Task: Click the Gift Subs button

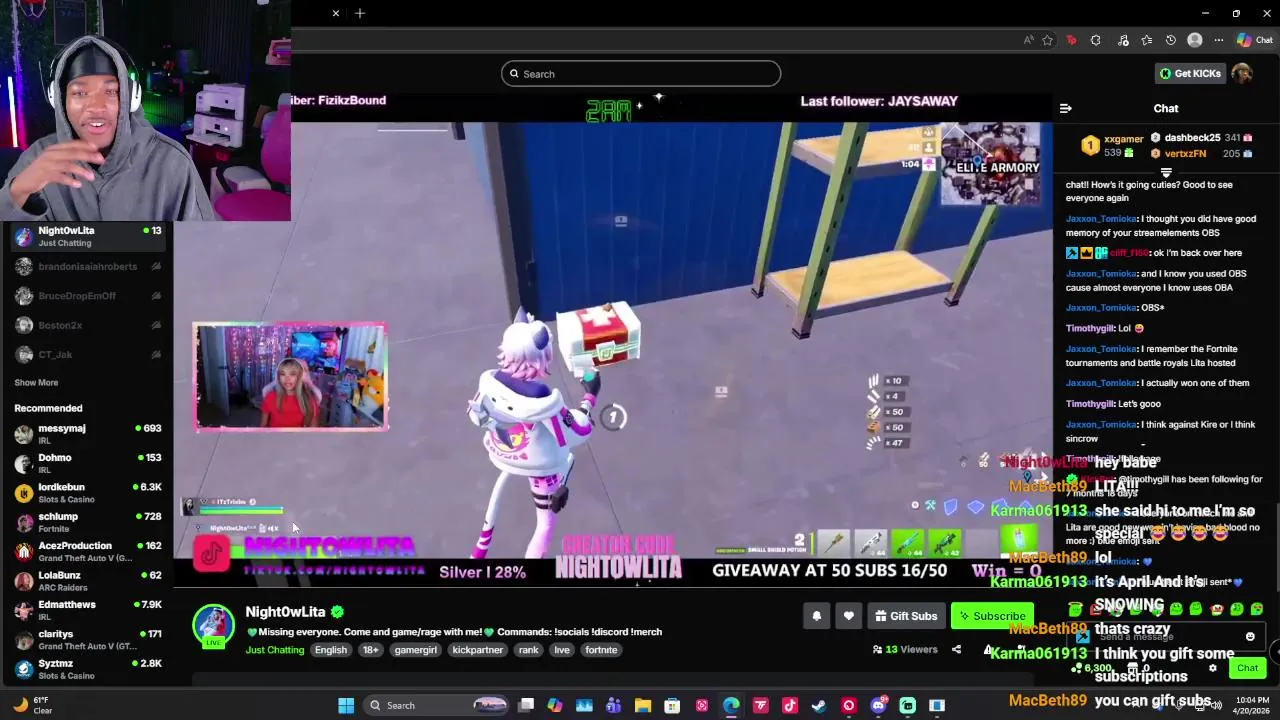Action: 906,616
